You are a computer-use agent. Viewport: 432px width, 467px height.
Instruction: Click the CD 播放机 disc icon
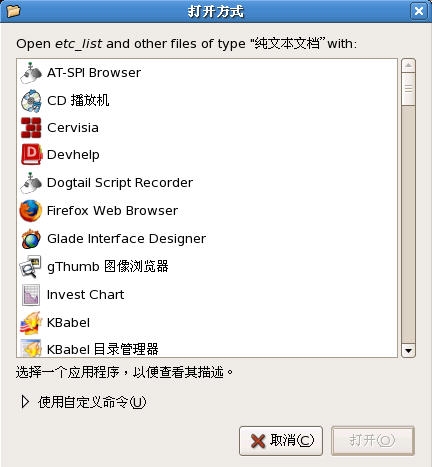[31, 100]
